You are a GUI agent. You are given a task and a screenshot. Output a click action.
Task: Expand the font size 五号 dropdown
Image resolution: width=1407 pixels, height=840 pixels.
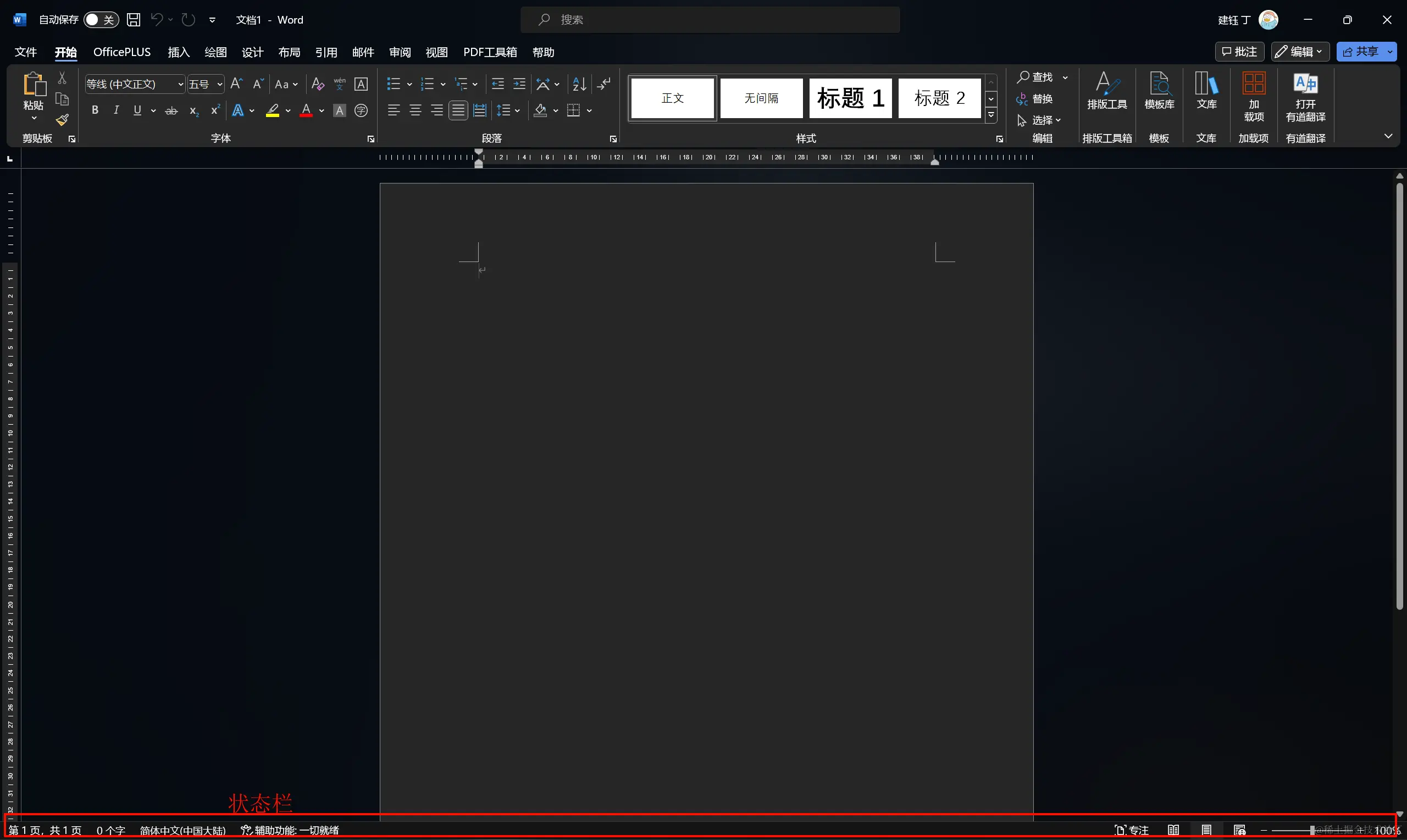(220, 85)
